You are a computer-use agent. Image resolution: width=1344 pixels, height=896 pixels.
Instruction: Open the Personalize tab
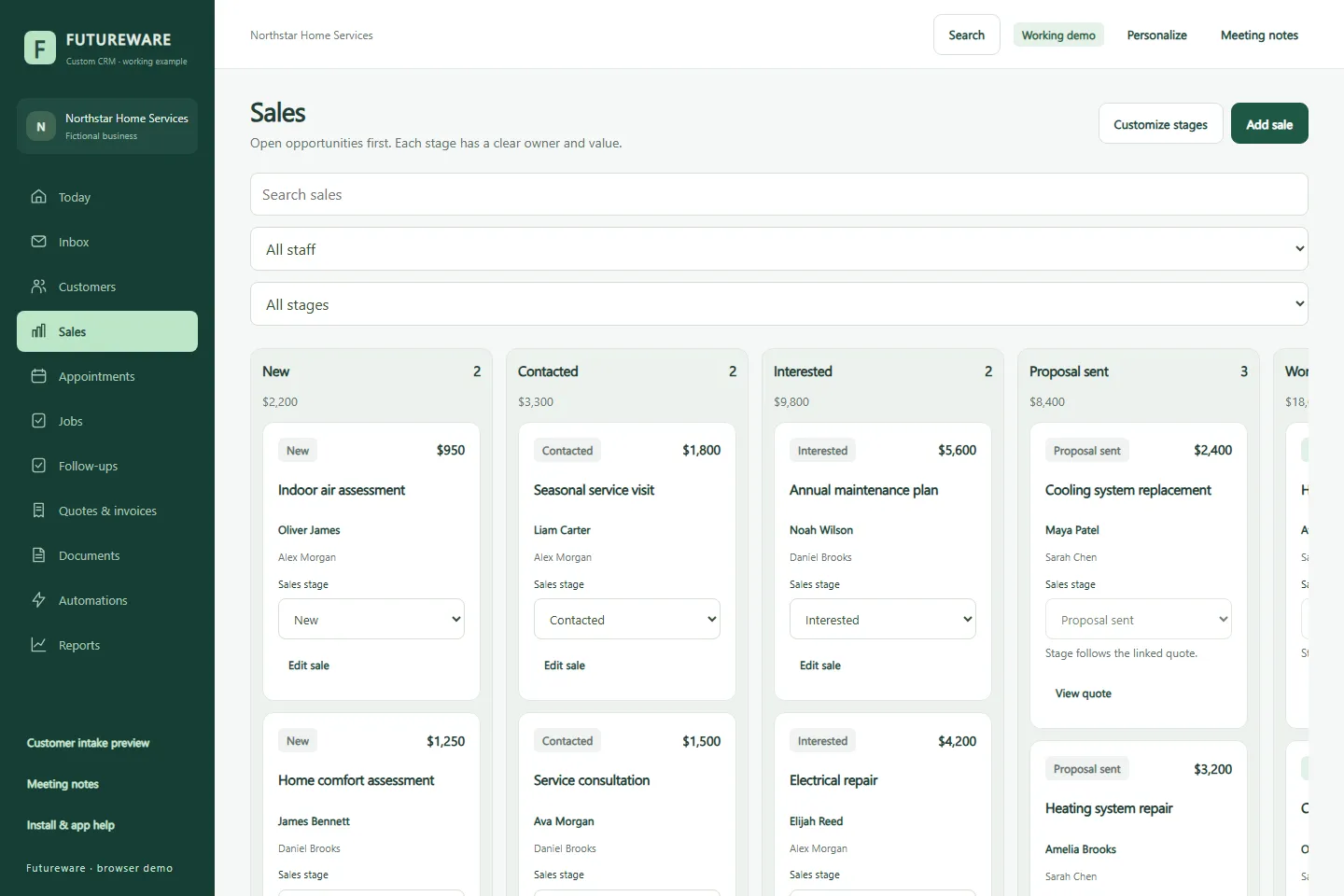pos(1156,35)
